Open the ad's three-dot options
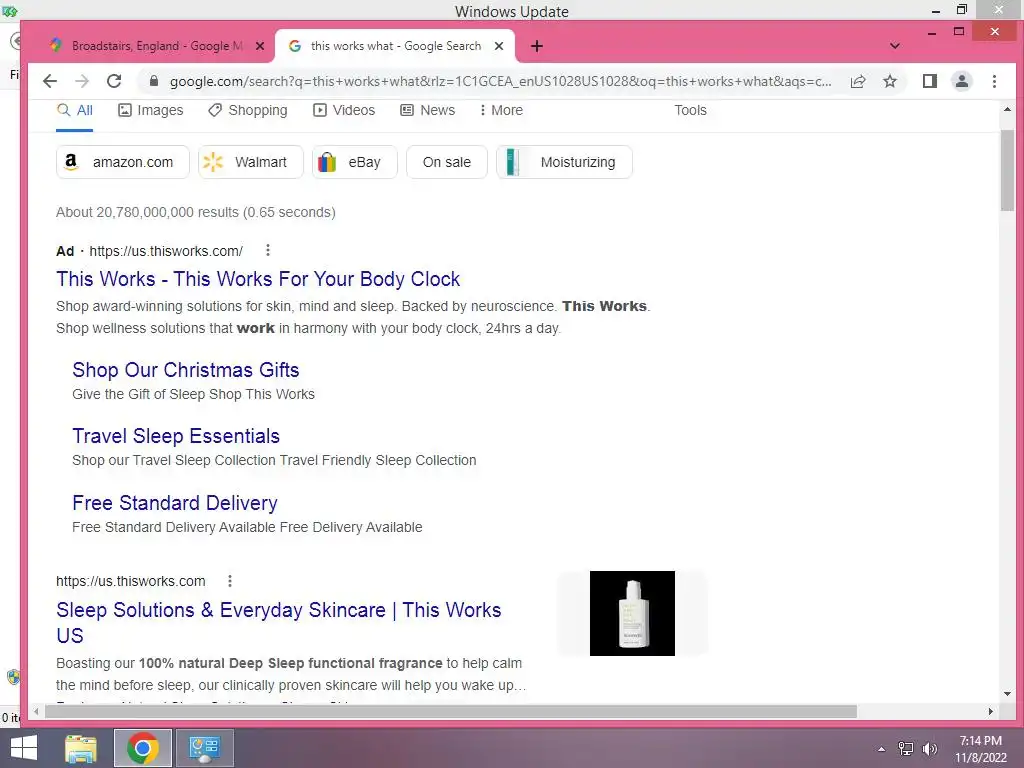Image resolution: width=1024 pixels, height=768 pixels. (x=268, y=250)
